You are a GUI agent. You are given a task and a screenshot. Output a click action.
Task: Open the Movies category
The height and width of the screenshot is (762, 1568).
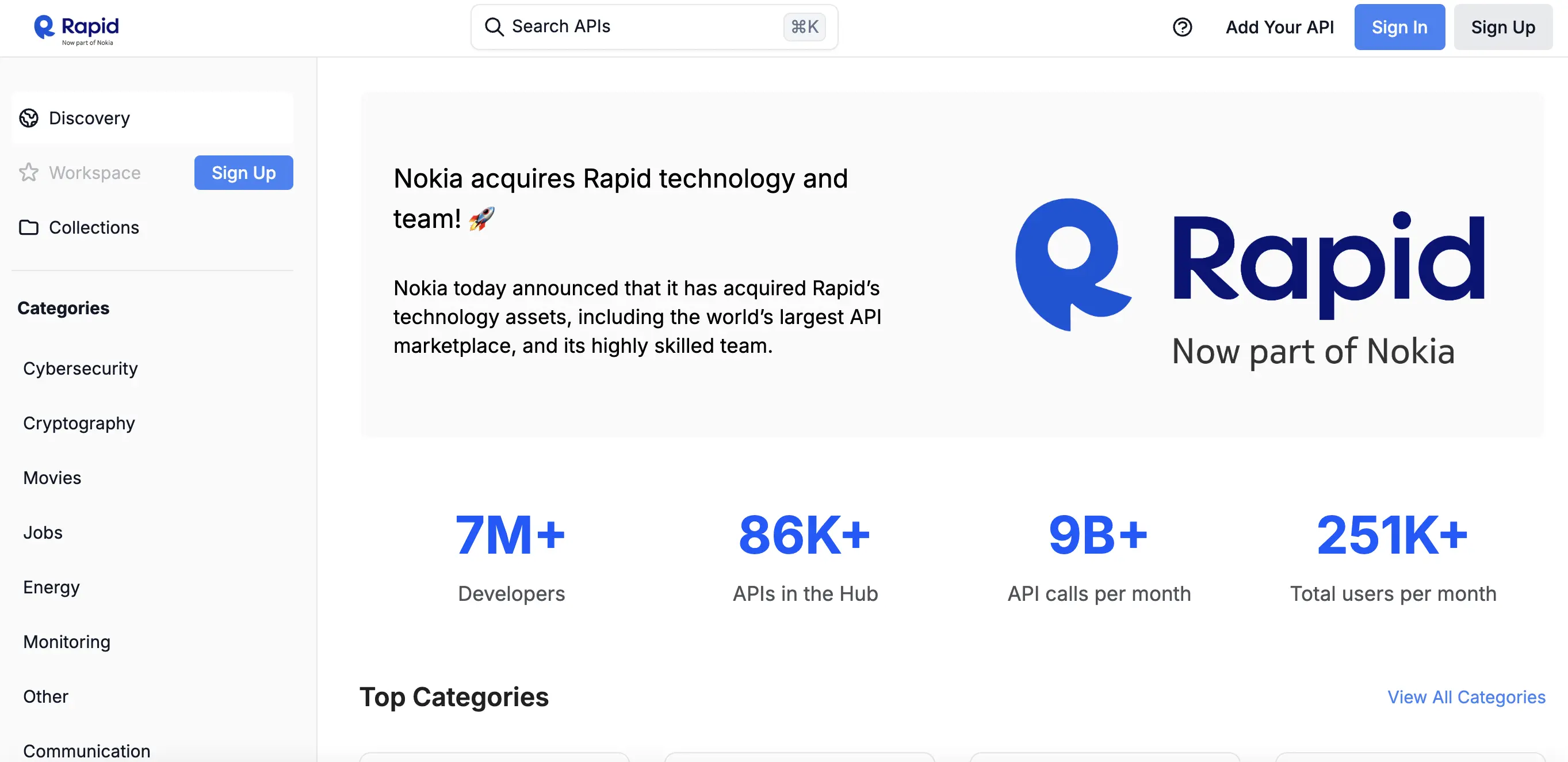52,478
